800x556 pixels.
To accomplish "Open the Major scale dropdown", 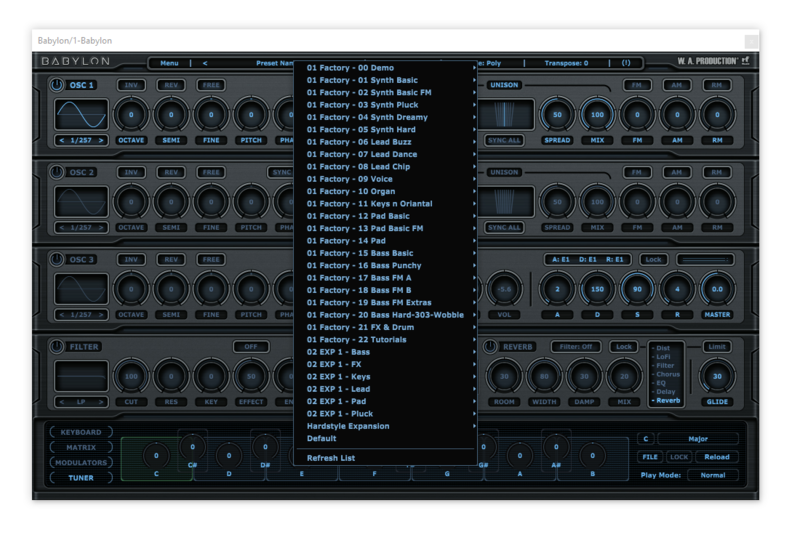I will (x=697, y=438).
